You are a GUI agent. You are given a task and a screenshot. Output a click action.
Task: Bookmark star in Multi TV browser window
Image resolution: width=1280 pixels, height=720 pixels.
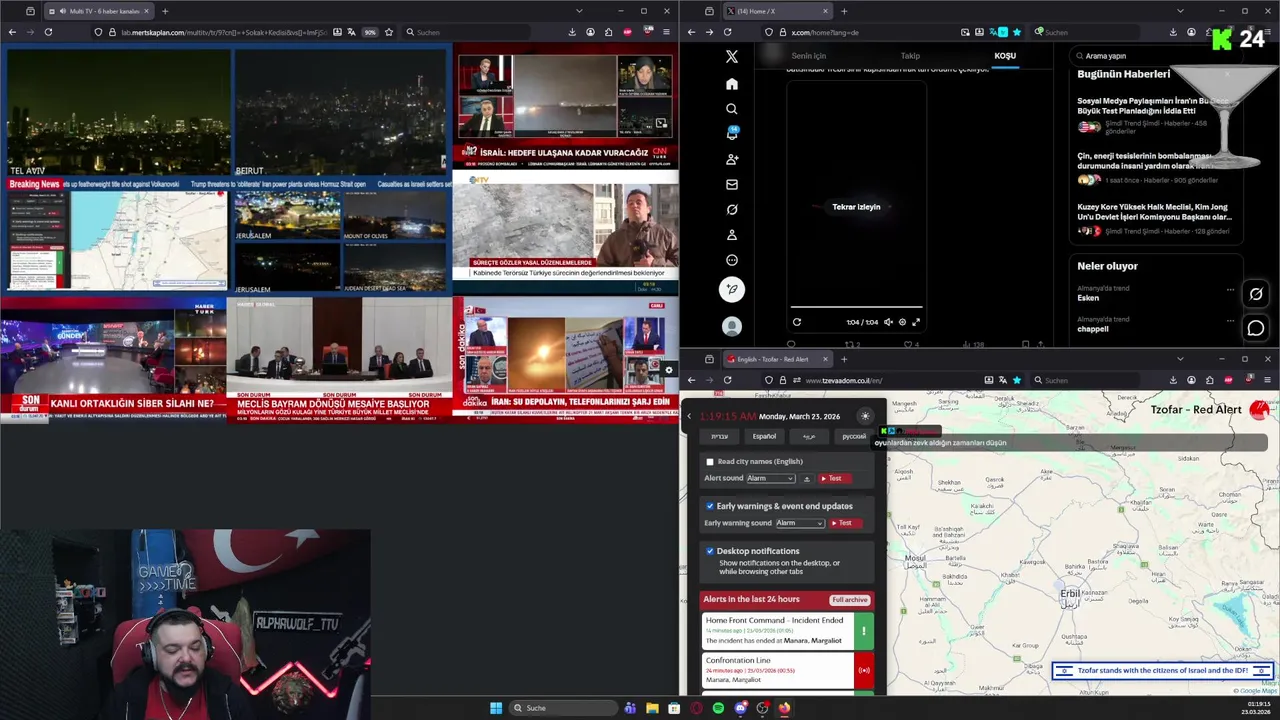[389, 32]
